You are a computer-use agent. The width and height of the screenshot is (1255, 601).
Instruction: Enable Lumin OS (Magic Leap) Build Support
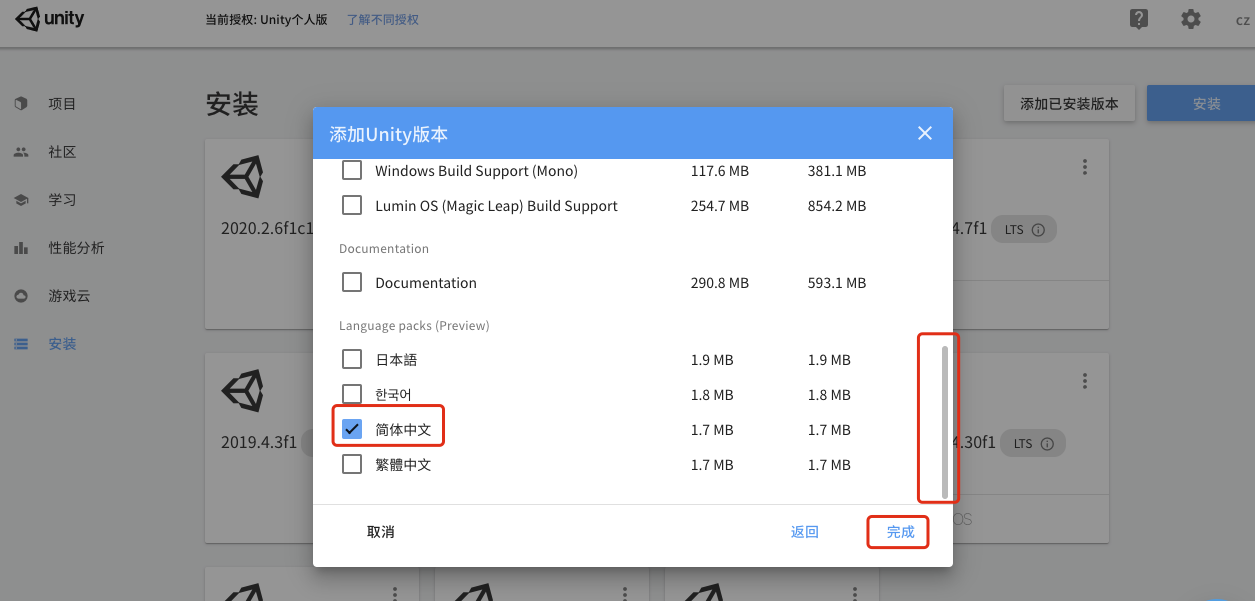coord(352,206)
